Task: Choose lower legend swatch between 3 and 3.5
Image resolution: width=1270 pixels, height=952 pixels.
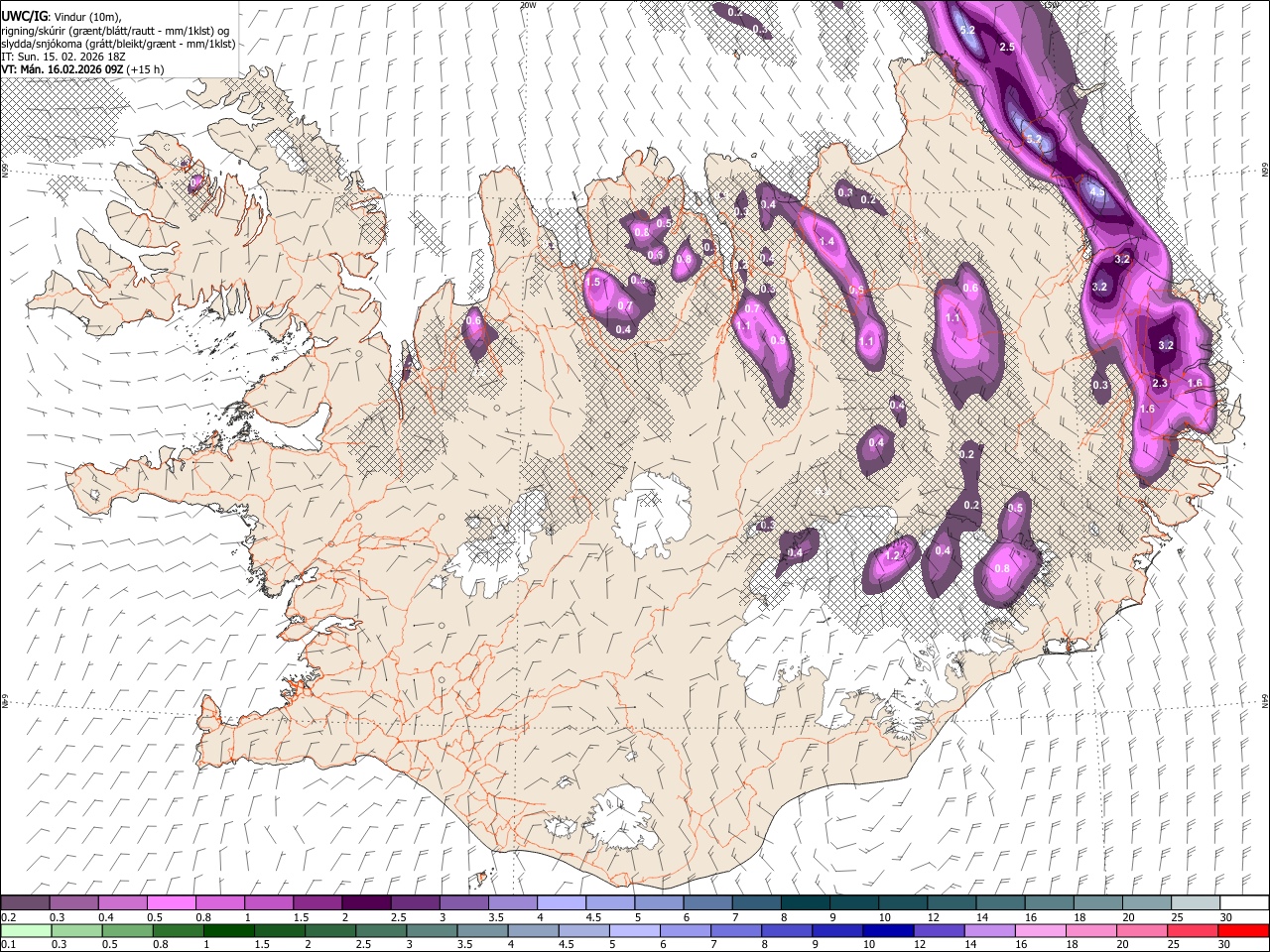Action: pos(432,930)
